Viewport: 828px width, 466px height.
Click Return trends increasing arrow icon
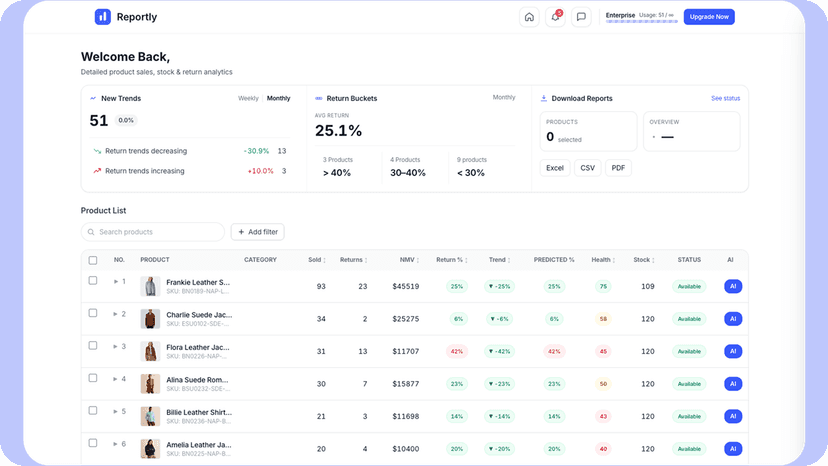coord(97,171)
